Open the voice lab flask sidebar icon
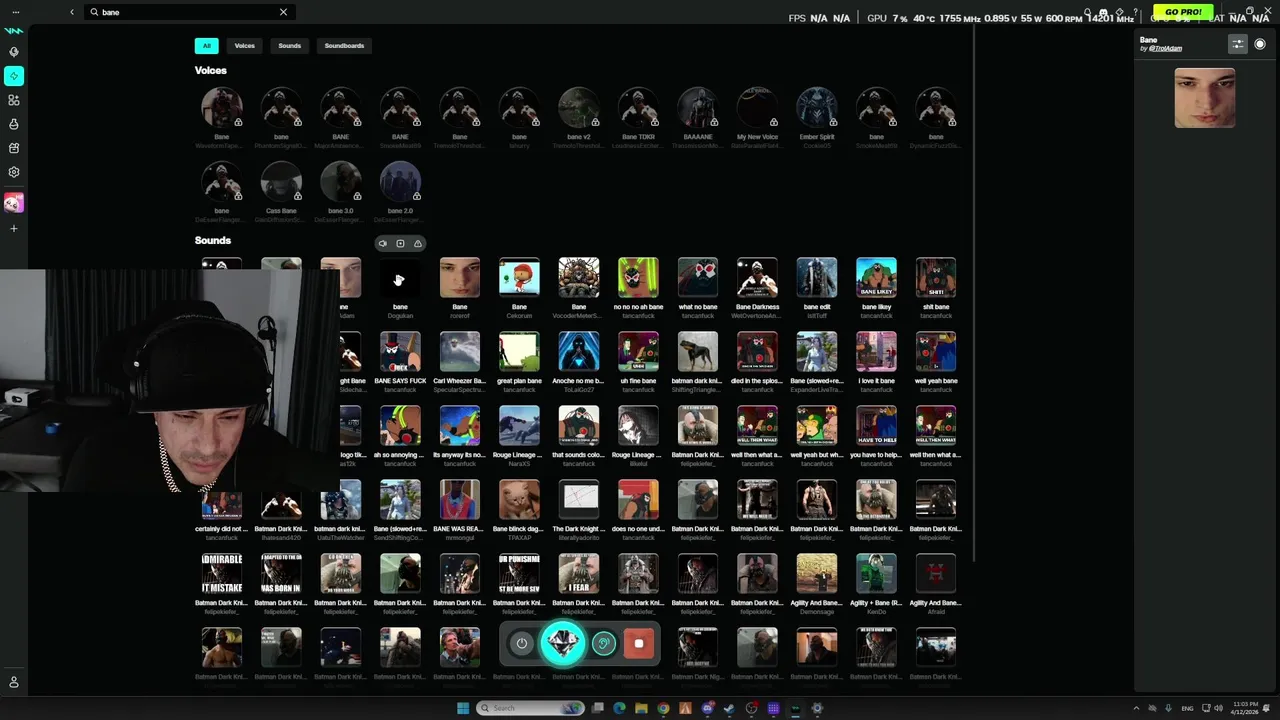 coord(14,124)
